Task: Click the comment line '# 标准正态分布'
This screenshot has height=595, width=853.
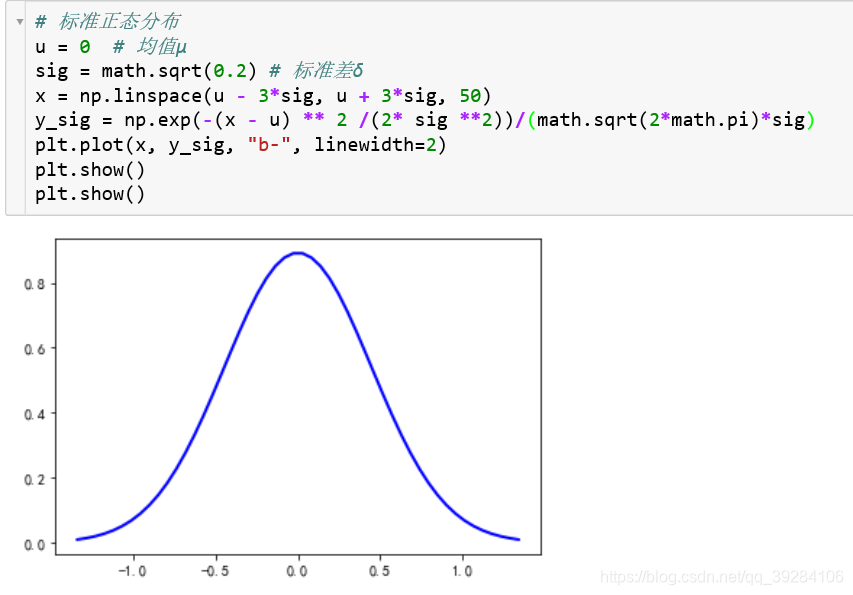Action: pos(107,22)
